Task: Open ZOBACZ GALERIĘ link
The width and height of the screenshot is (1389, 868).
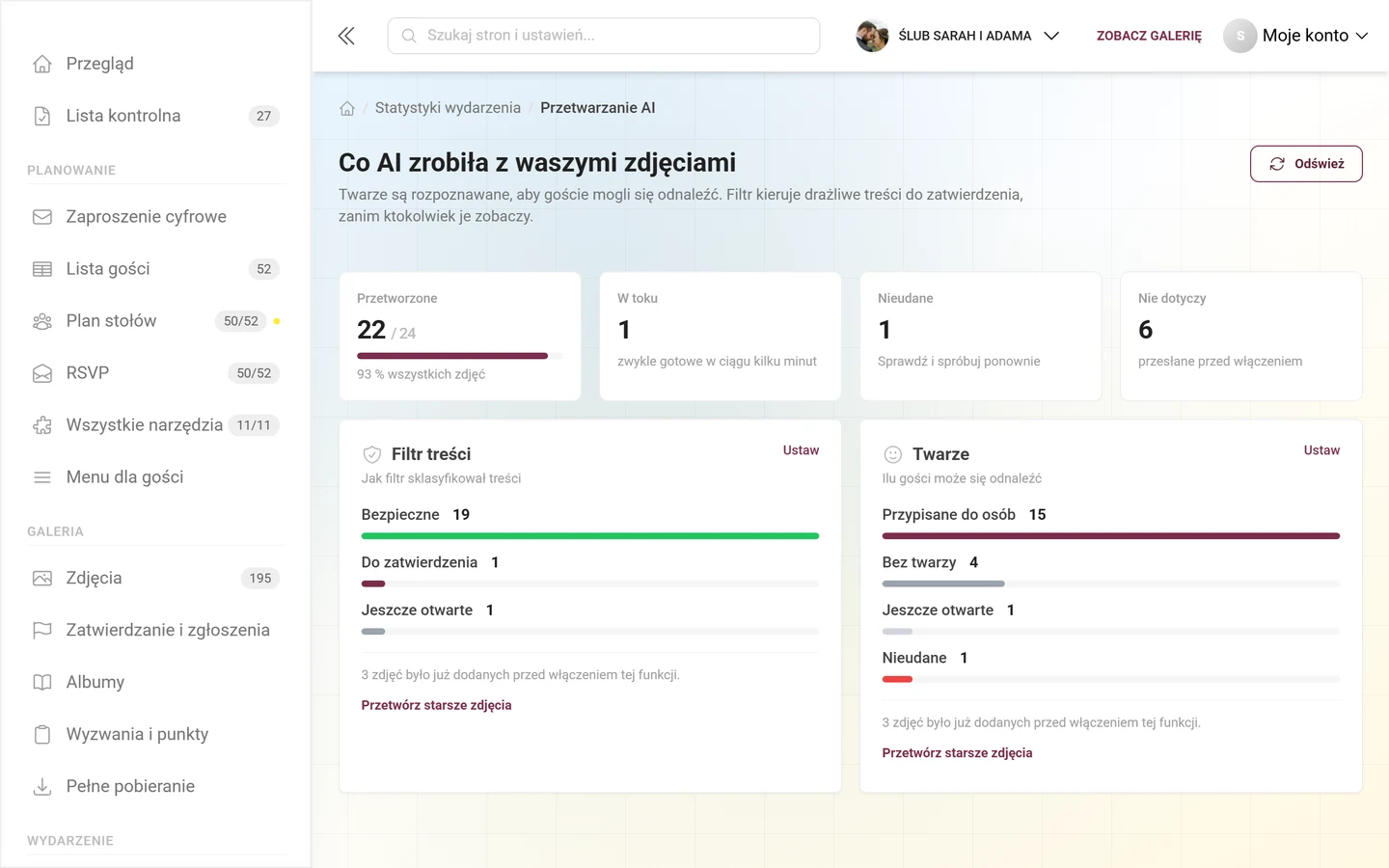Action: click(1149, 36)
